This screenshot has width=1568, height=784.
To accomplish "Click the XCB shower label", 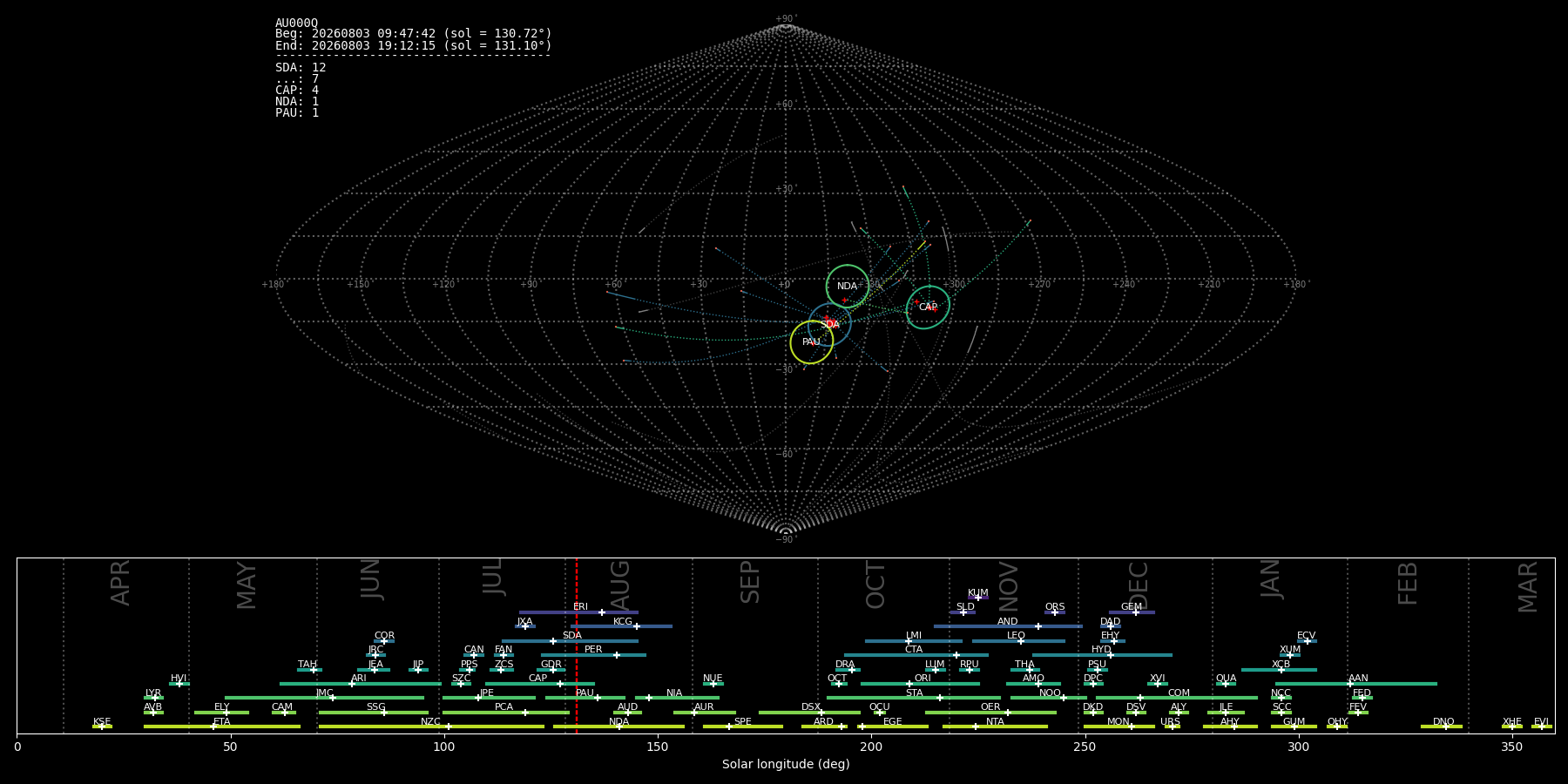I will click(1281, 664).
